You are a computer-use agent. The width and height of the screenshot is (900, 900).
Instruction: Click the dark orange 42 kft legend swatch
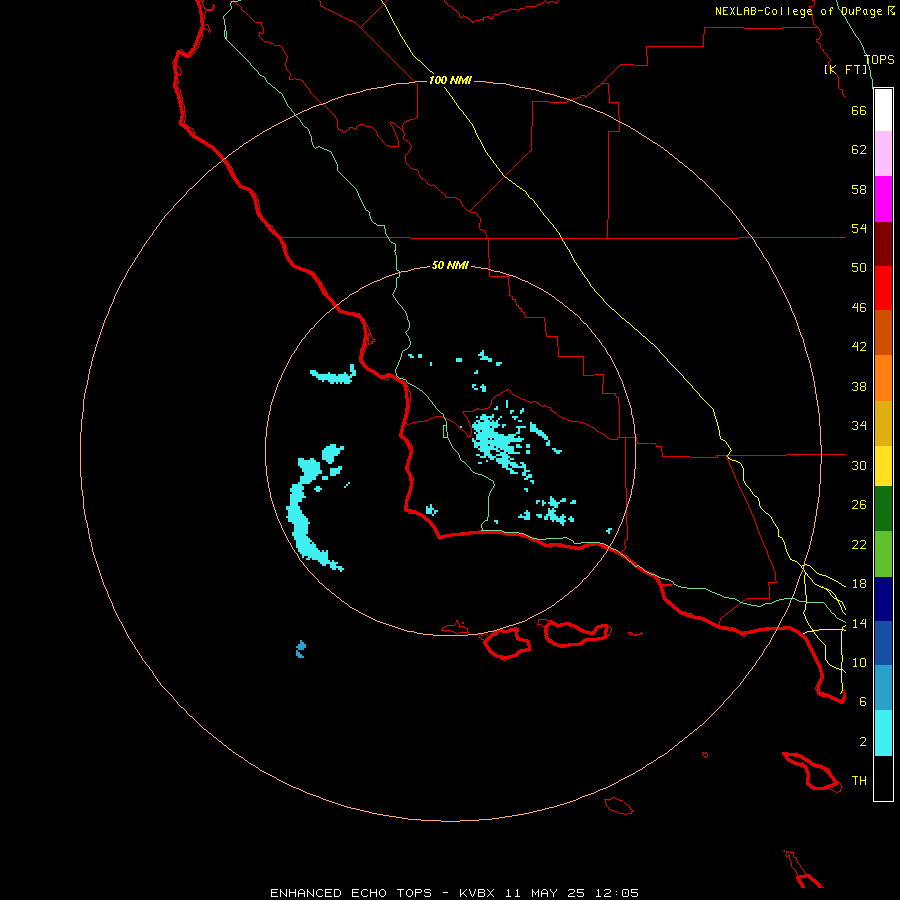(883, 333)
